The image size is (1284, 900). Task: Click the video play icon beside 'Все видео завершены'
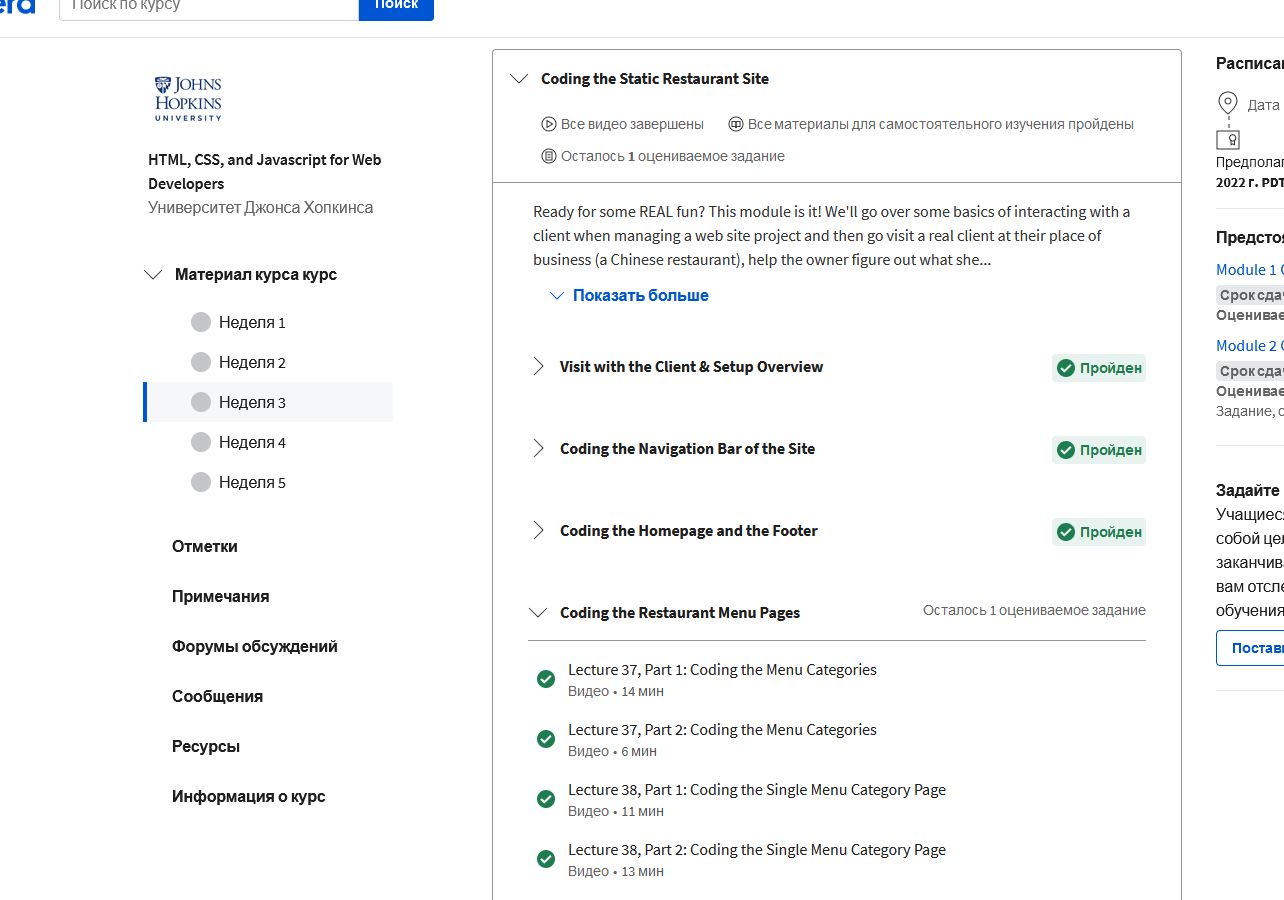click(x=548, y=125)
